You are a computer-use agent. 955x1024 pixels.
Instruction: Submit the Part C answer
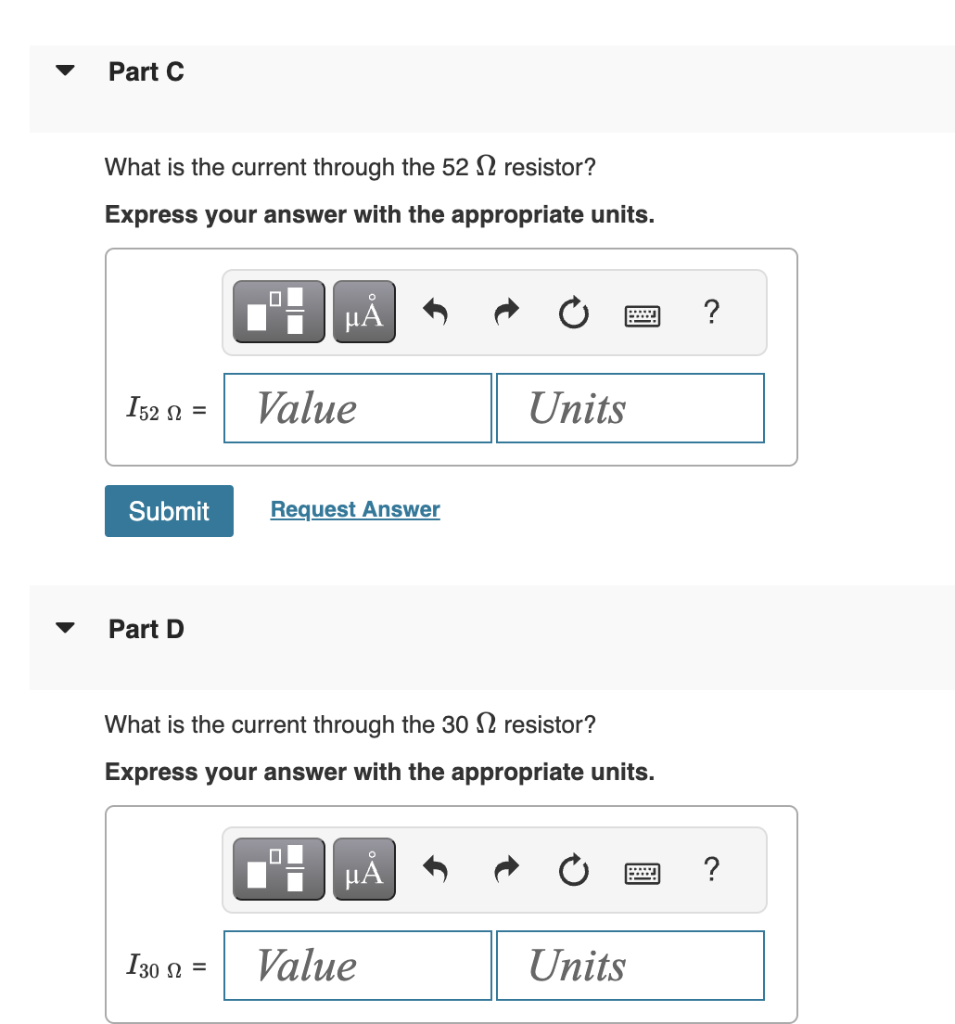click(169, 511)
